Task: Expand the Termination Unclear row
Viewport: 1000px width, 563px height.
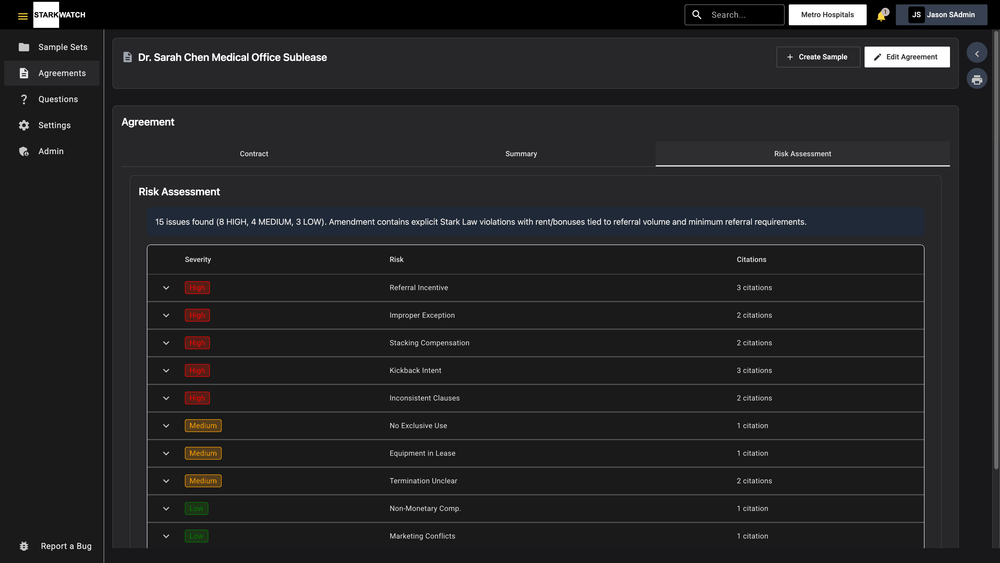Action: [x=166, y=481]
